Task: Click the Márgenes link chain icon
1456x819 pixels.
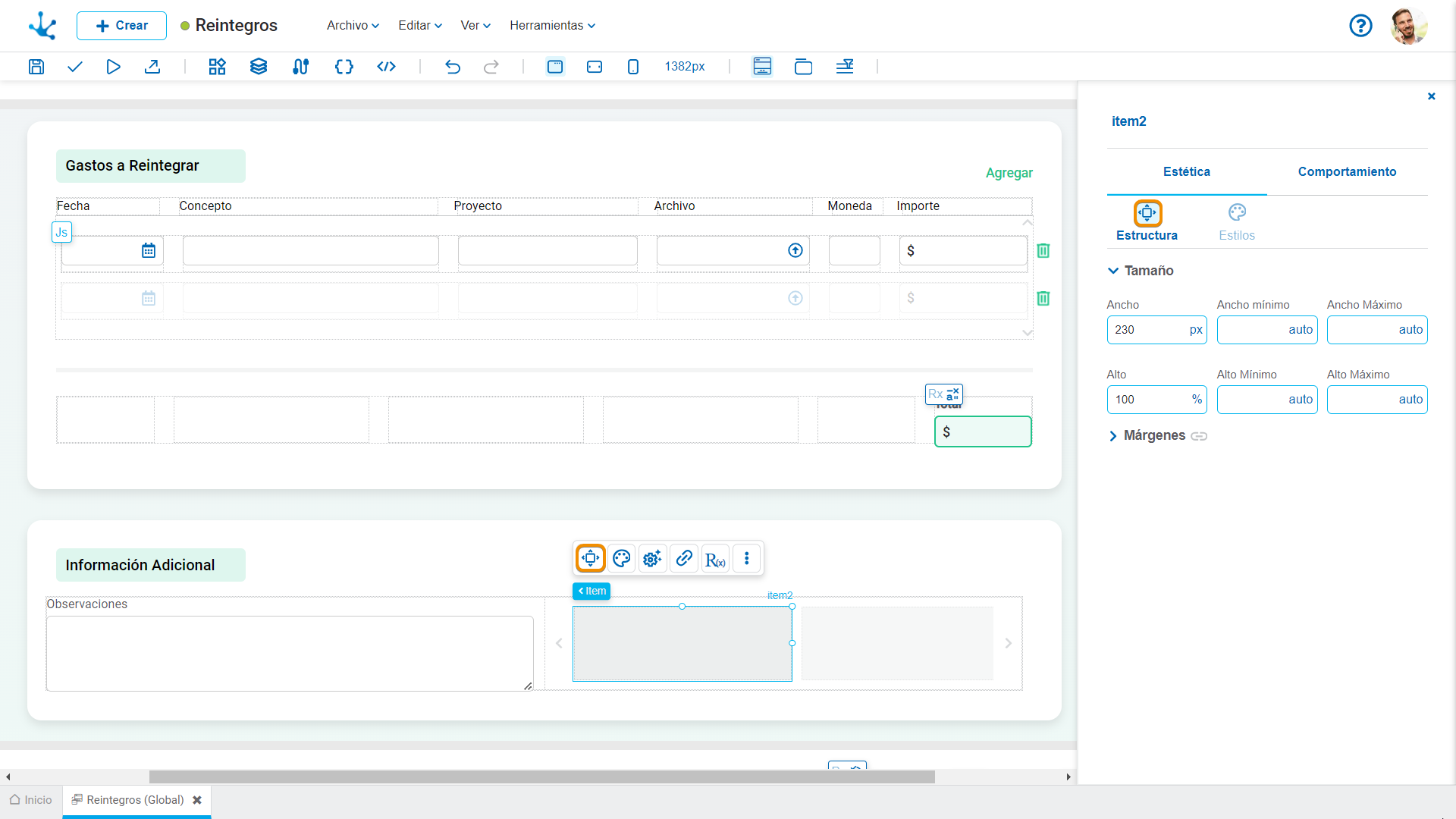Action: click(x=1199, y=436)
